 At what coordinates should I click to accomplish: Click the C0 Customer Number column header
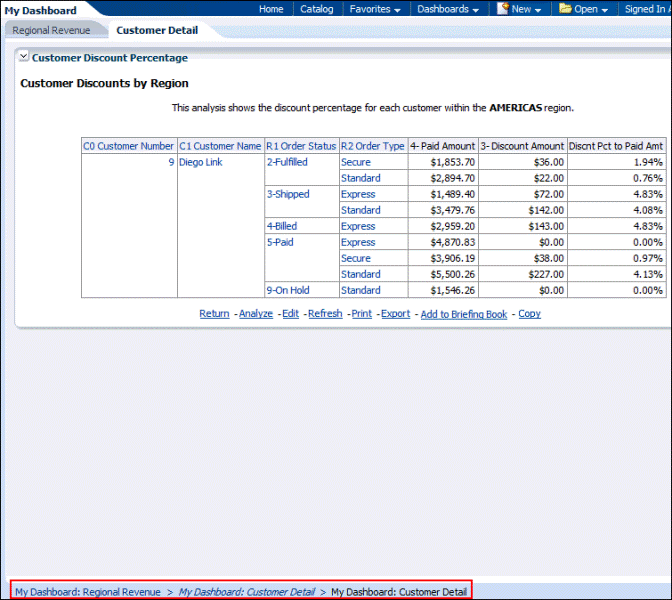(x=129, y=146)
